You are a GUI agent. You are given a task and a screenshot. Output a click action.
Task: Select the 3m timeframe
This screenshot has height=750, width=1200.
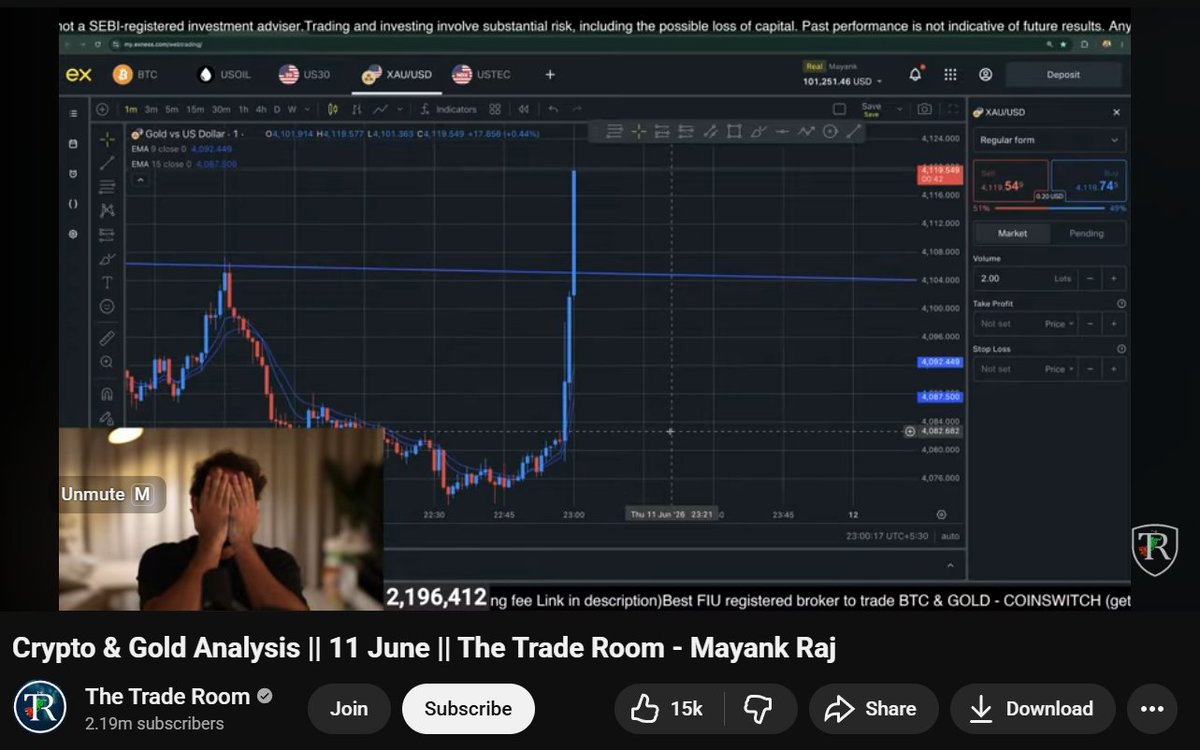tap(151, 109)
